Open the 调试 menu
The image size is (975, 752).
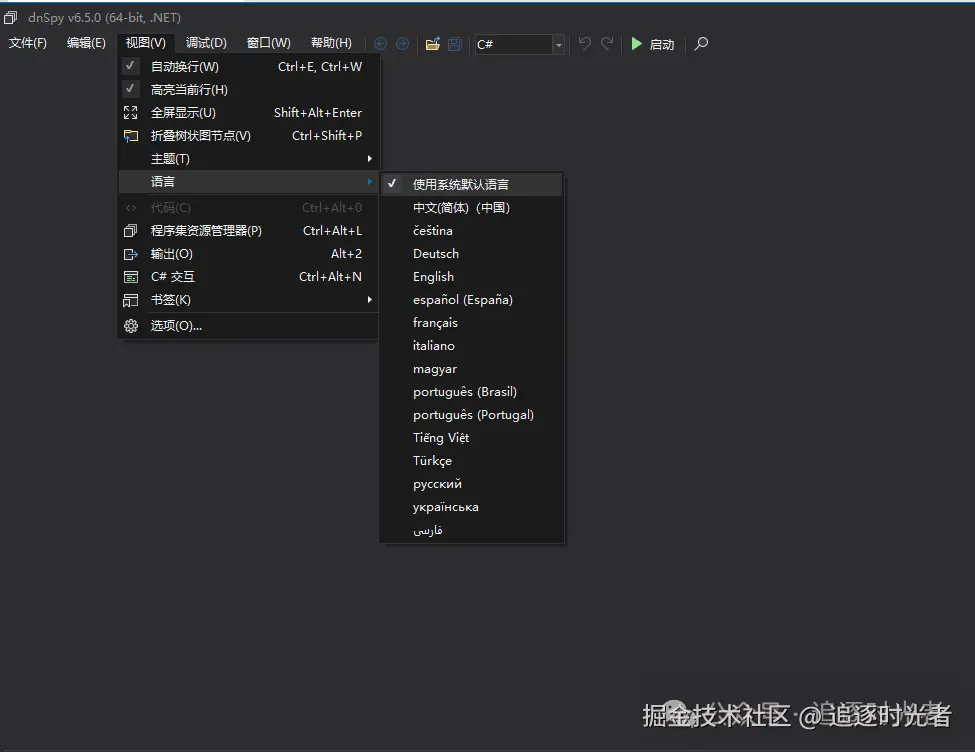pos(205,43)
